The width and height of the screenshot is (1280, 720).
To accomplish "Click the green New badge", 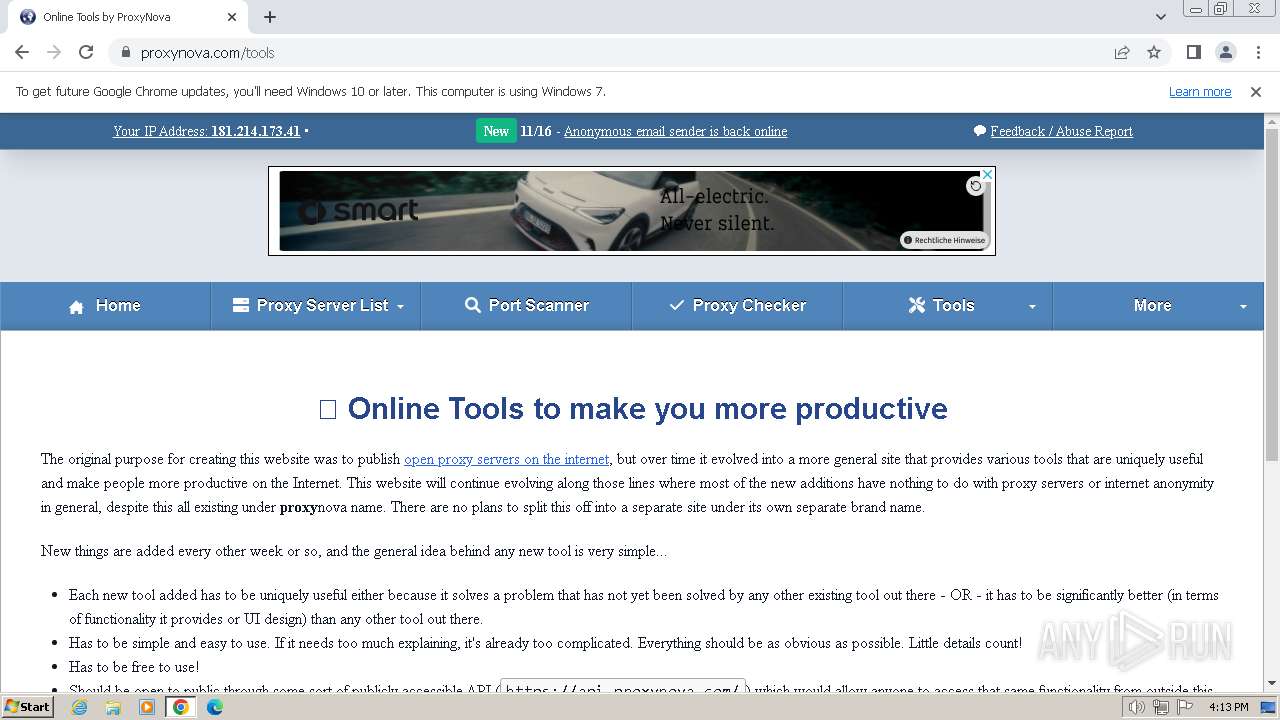I will (496, 131).
